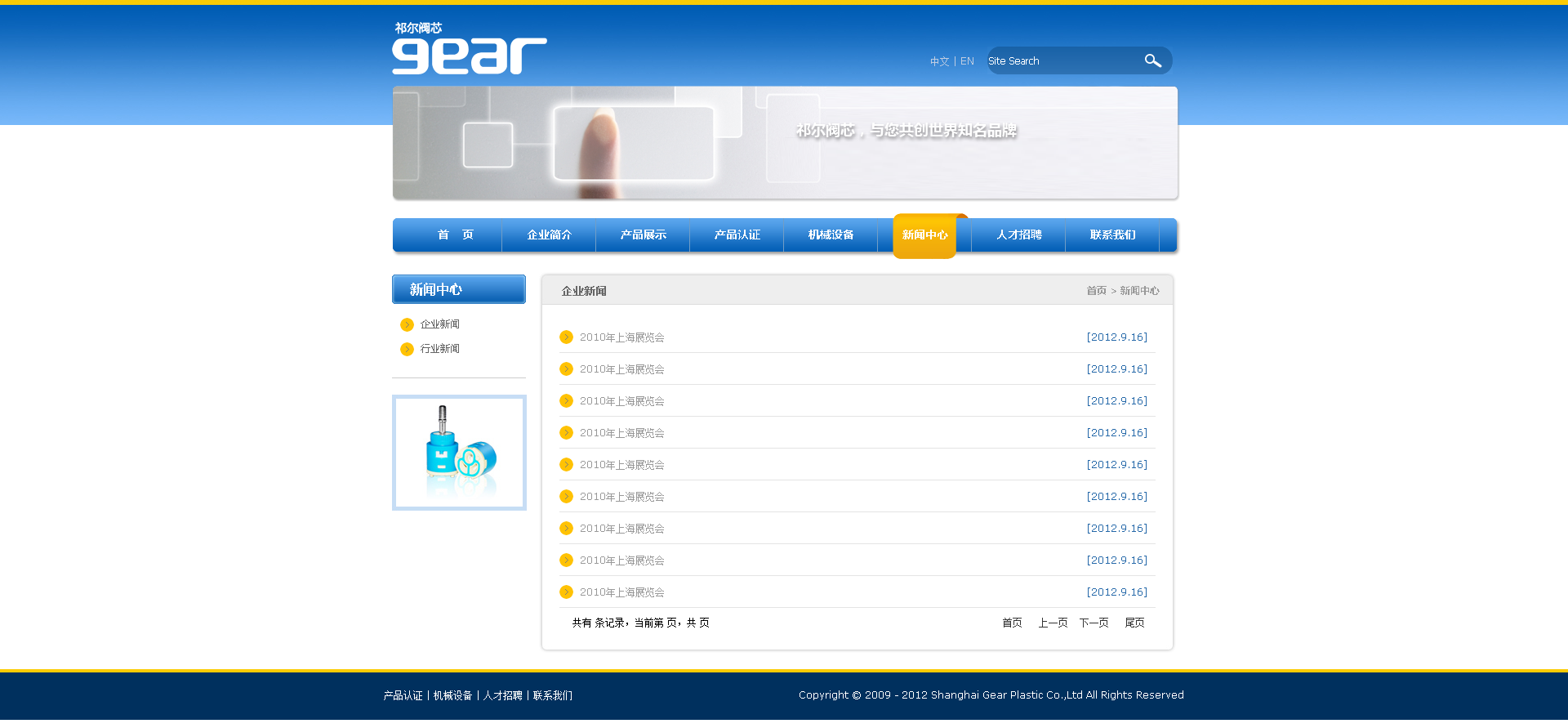
Task: Click the Gear company logo
Action: 469,50
